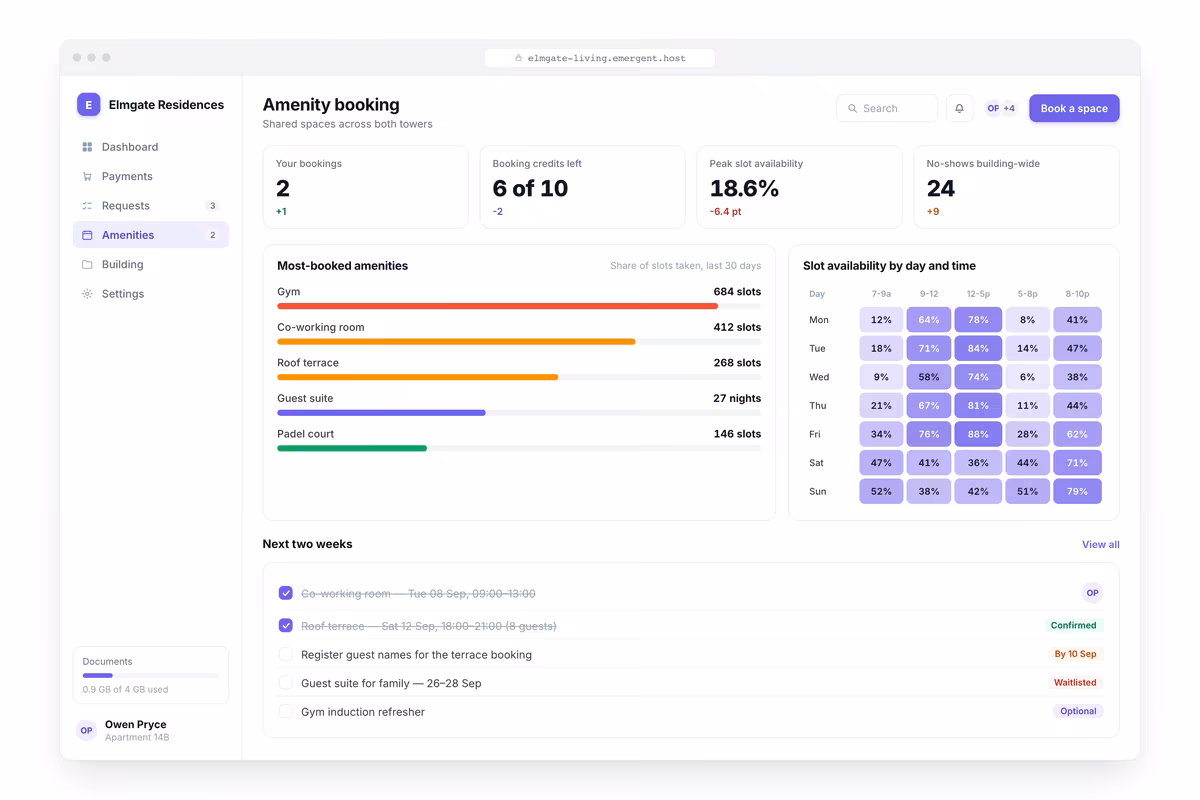Viewport: 1200px width, 800px height.
Task: Click the Waitlisted status tag
Action: 1075,683
